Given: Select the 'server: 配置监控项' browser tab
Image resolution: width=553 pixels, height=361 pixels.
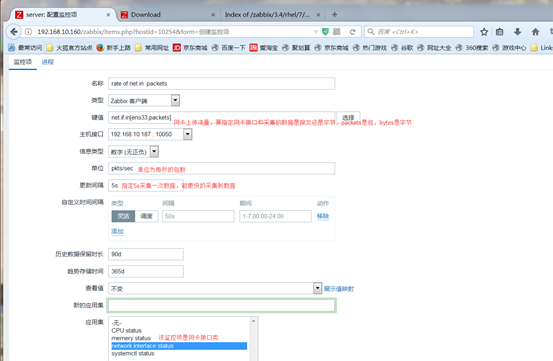Looking at the screenshot, I should point(62,15).
